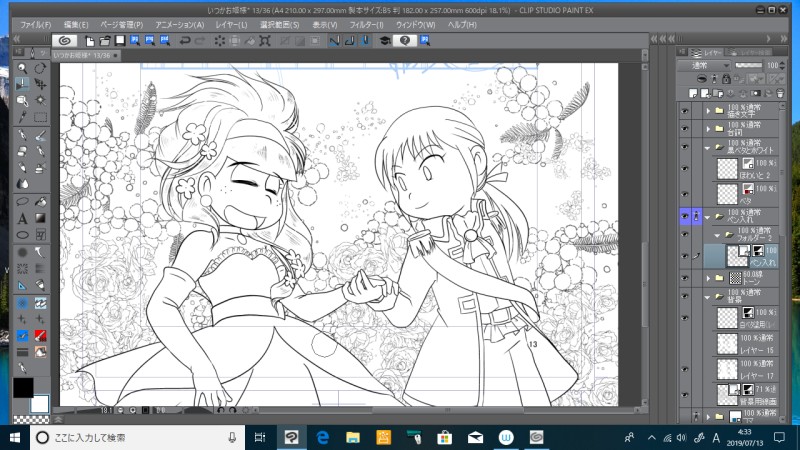
Task: Click the white sub color swatch
Action: [39, 404]
